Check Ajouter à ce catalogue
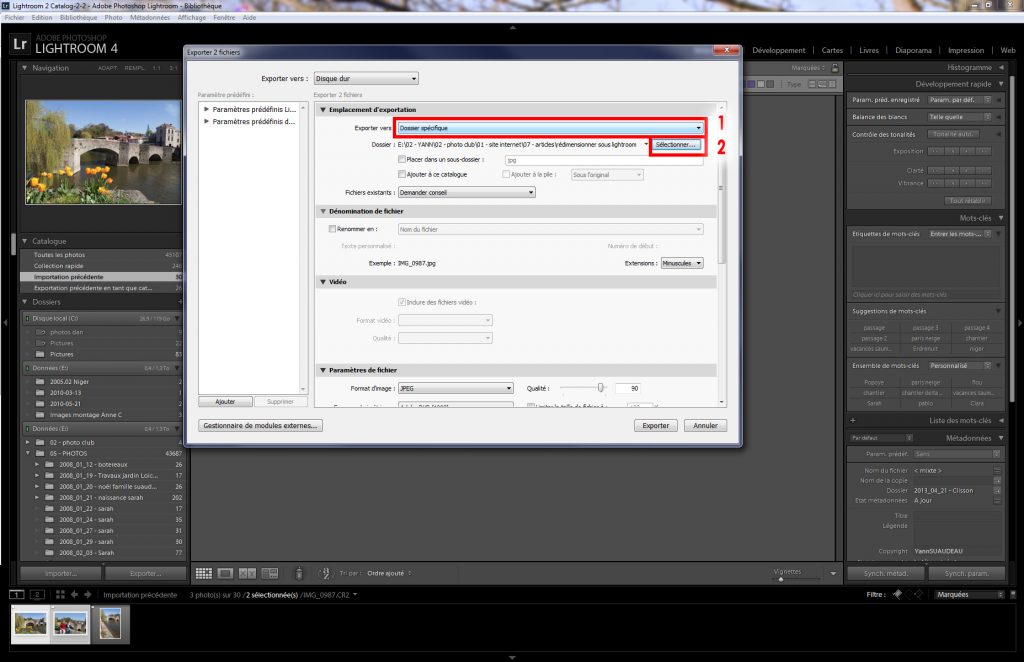 tap(402, 174)
